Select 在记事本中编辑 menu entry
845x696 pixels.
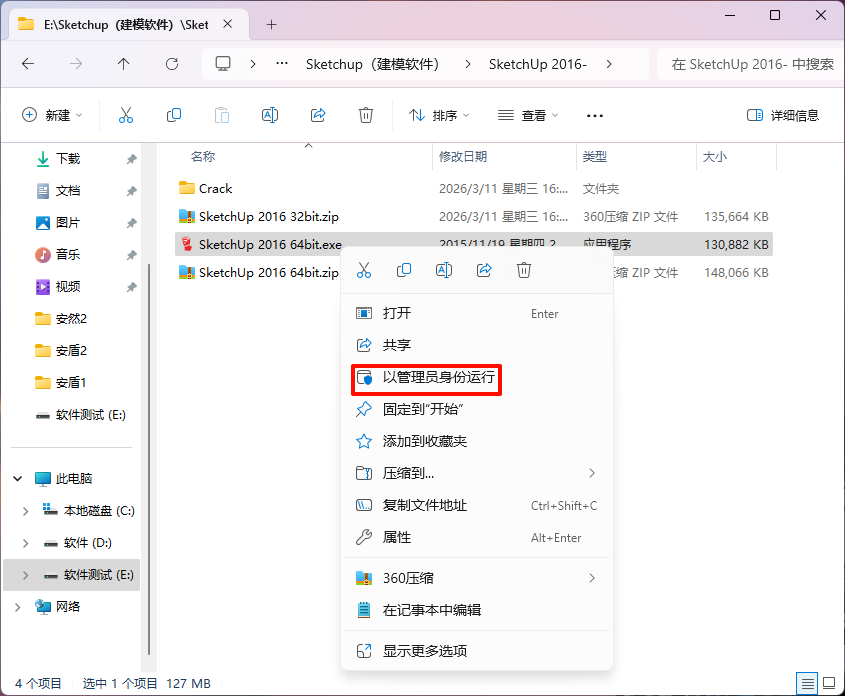click(476, 610)
